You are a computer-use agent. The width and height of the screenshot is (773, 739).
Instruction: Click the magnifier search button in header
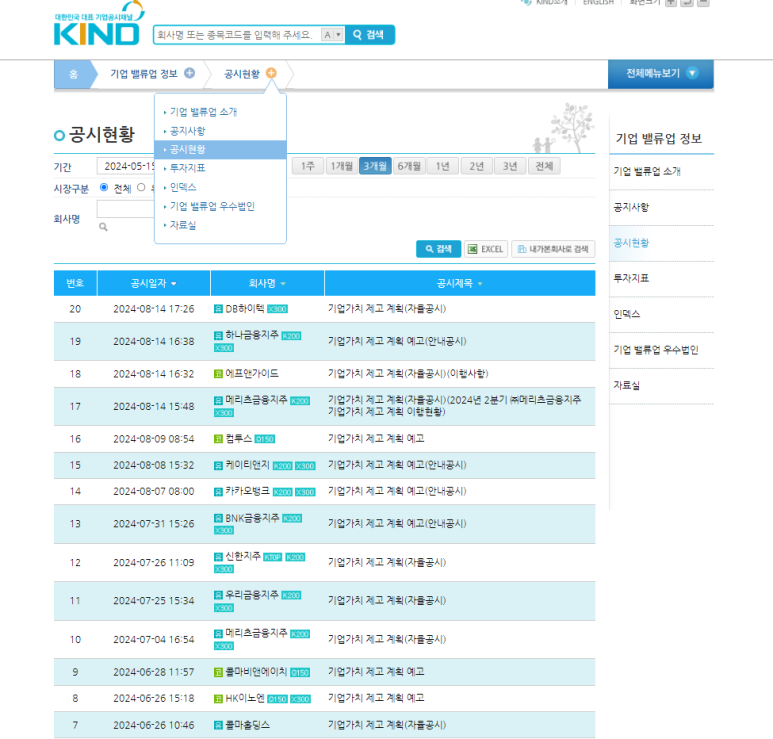tap(370, 35)
